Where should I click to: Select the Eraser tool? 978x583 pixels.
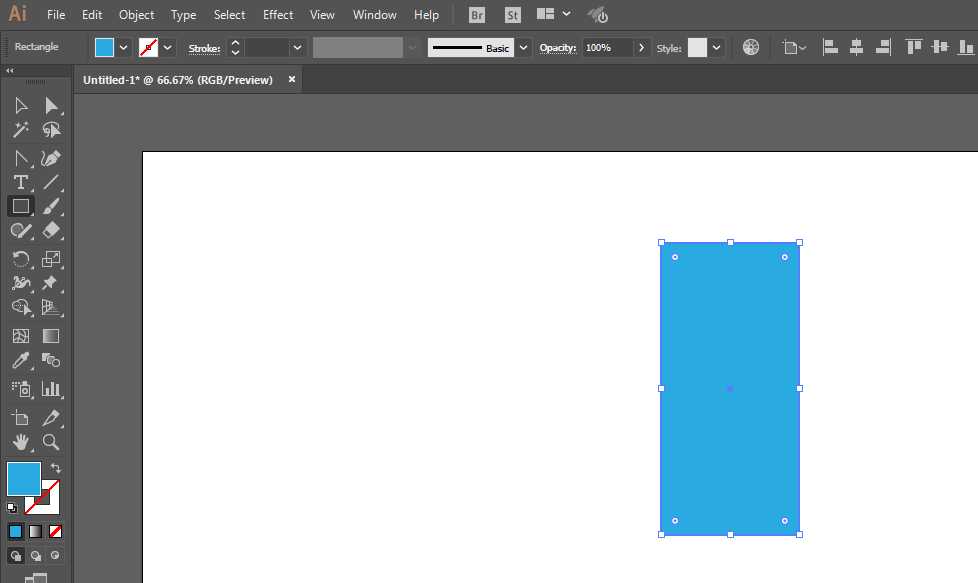point(51,231)
